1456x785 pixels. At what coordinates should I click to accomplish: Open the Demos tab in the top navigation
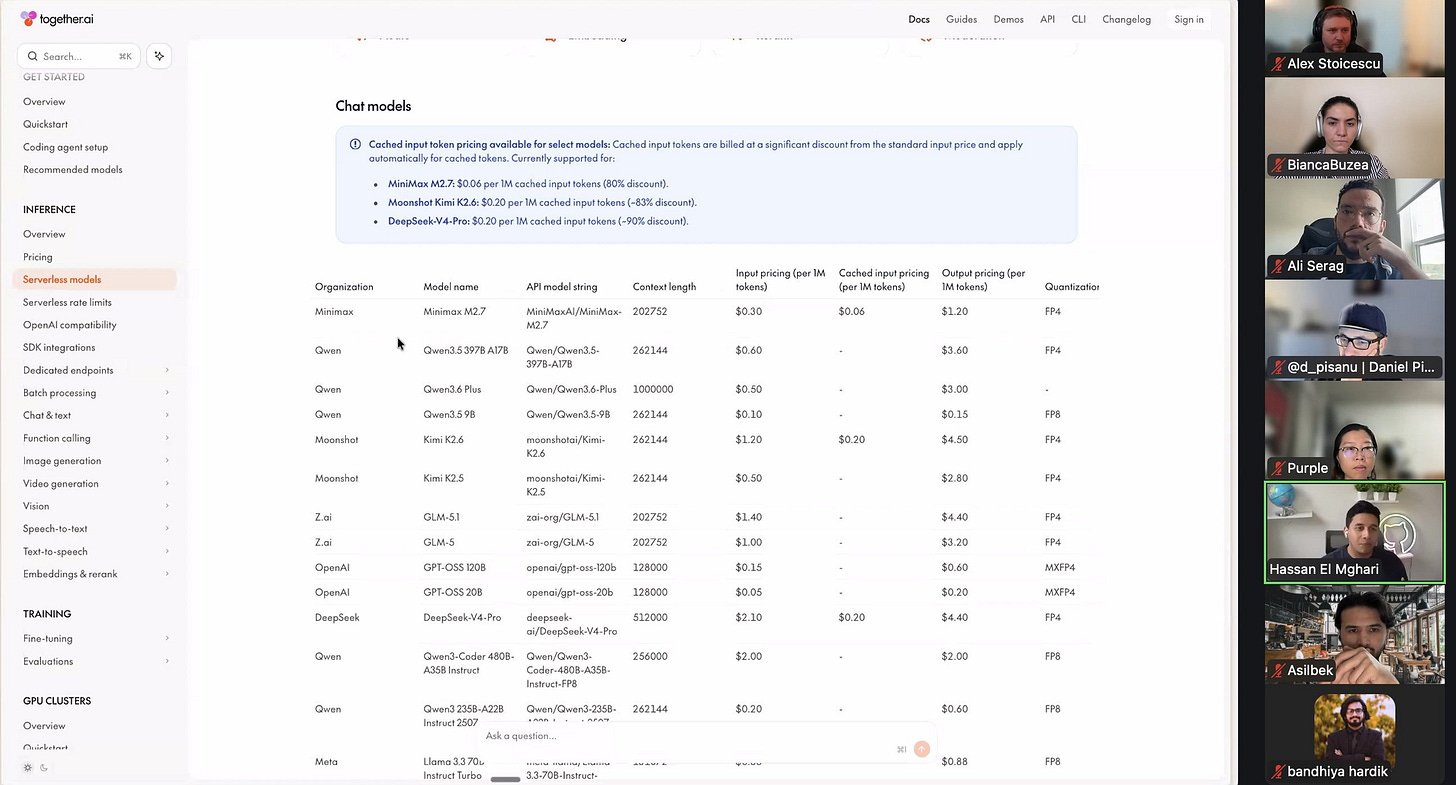coord(1008,19)
